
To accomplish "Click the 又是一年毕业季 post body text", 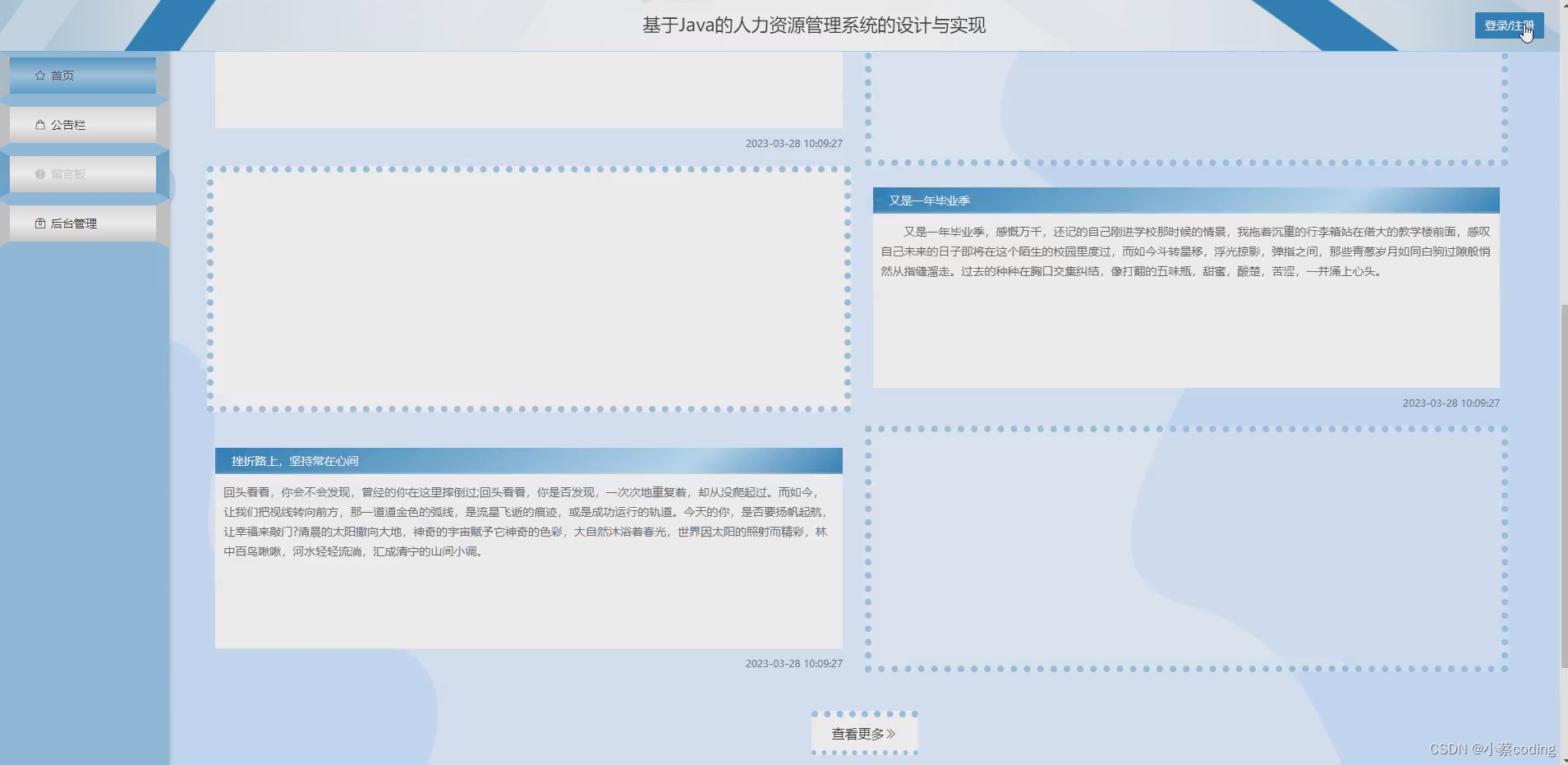I will (x=1185, y=251).
